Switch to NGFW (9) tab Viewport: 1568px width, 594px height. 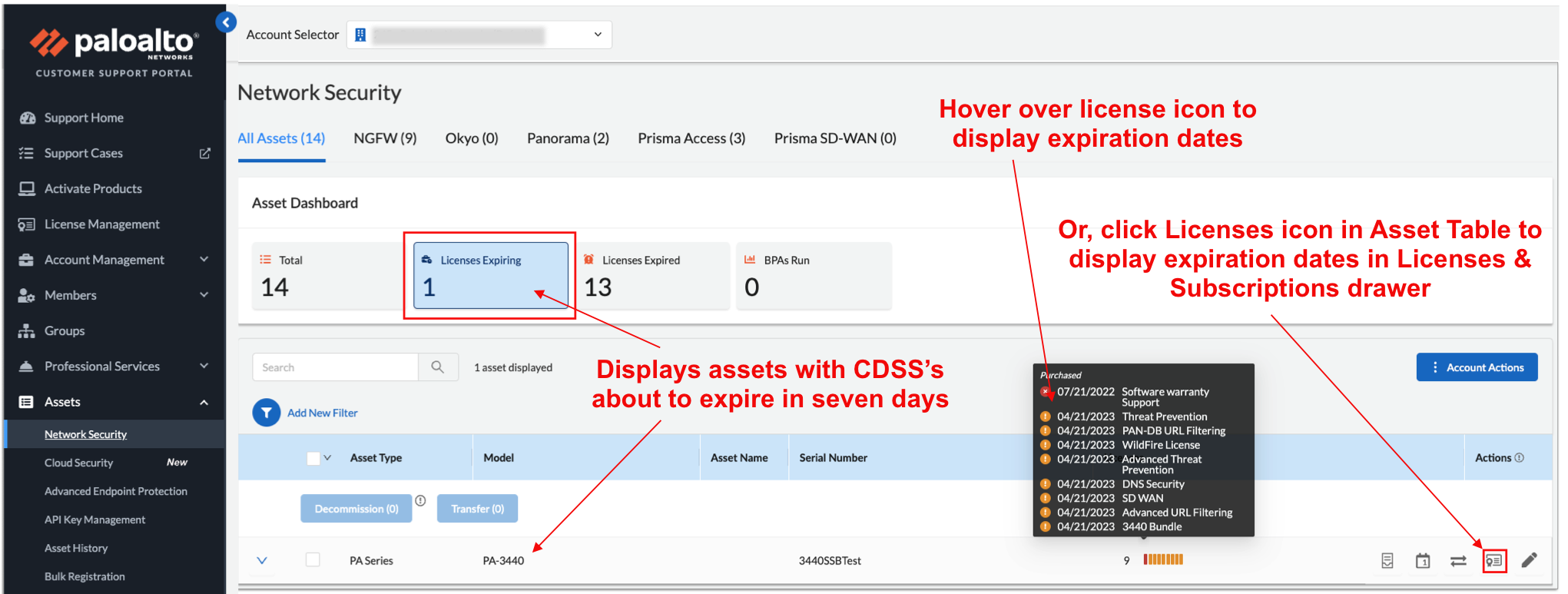pyautogui.click(x=385, y=138)
